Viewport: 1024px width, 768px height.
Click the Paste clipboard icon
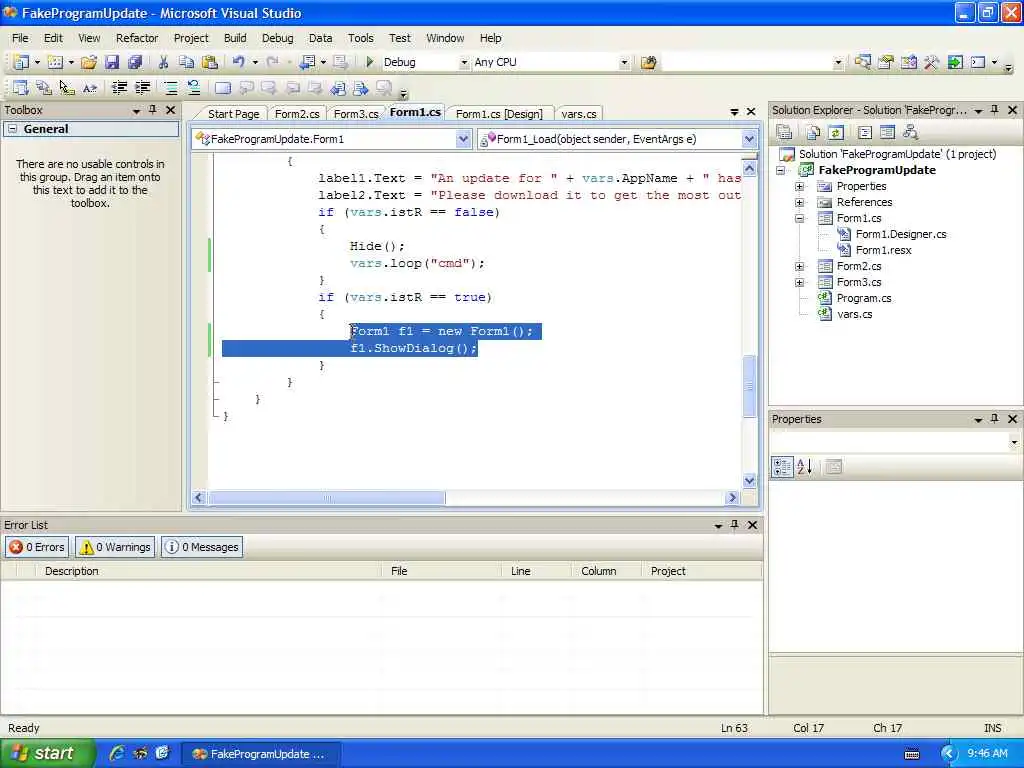pyautogui.click(x=210, y=62)
